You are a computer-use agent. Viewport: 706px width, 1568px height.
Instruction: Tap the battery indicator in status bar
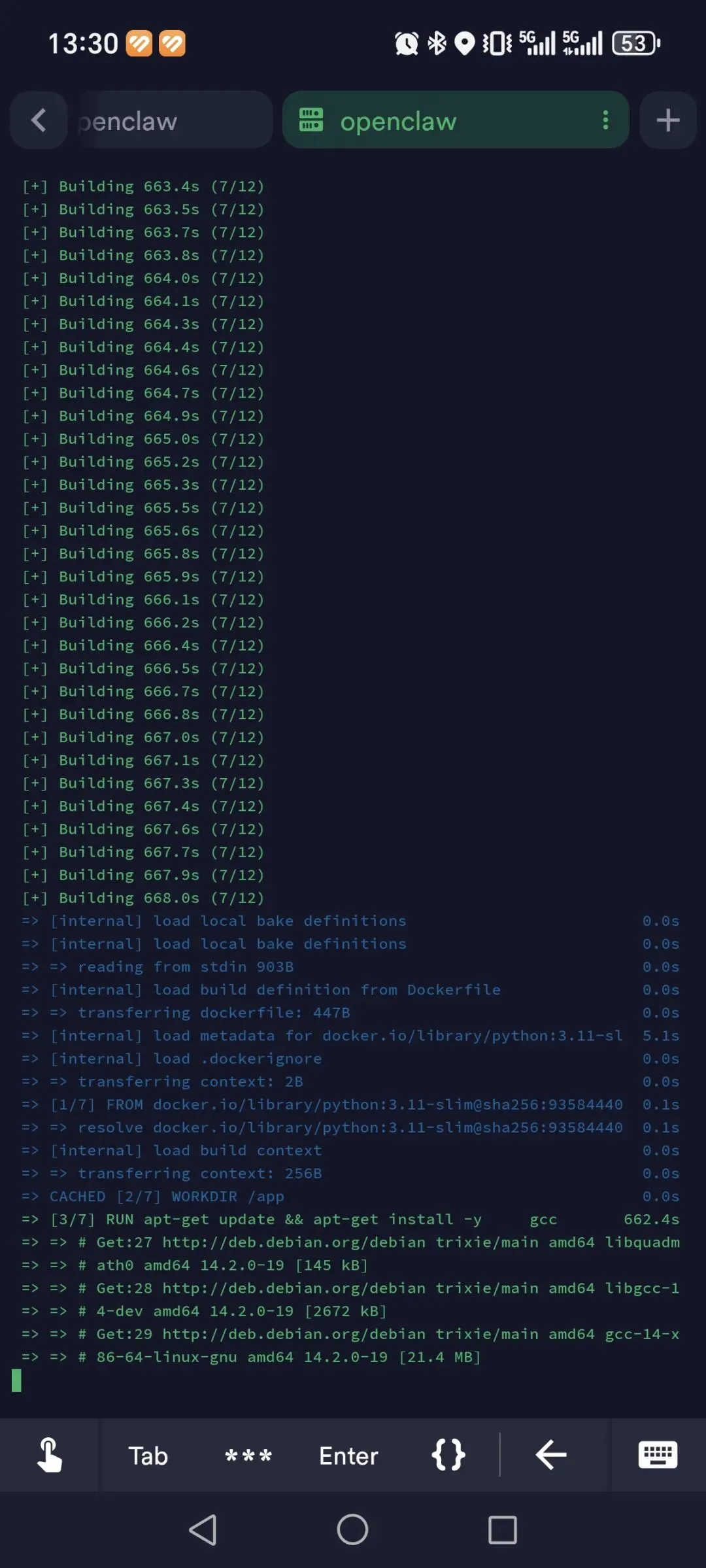(x=635, y=43)
